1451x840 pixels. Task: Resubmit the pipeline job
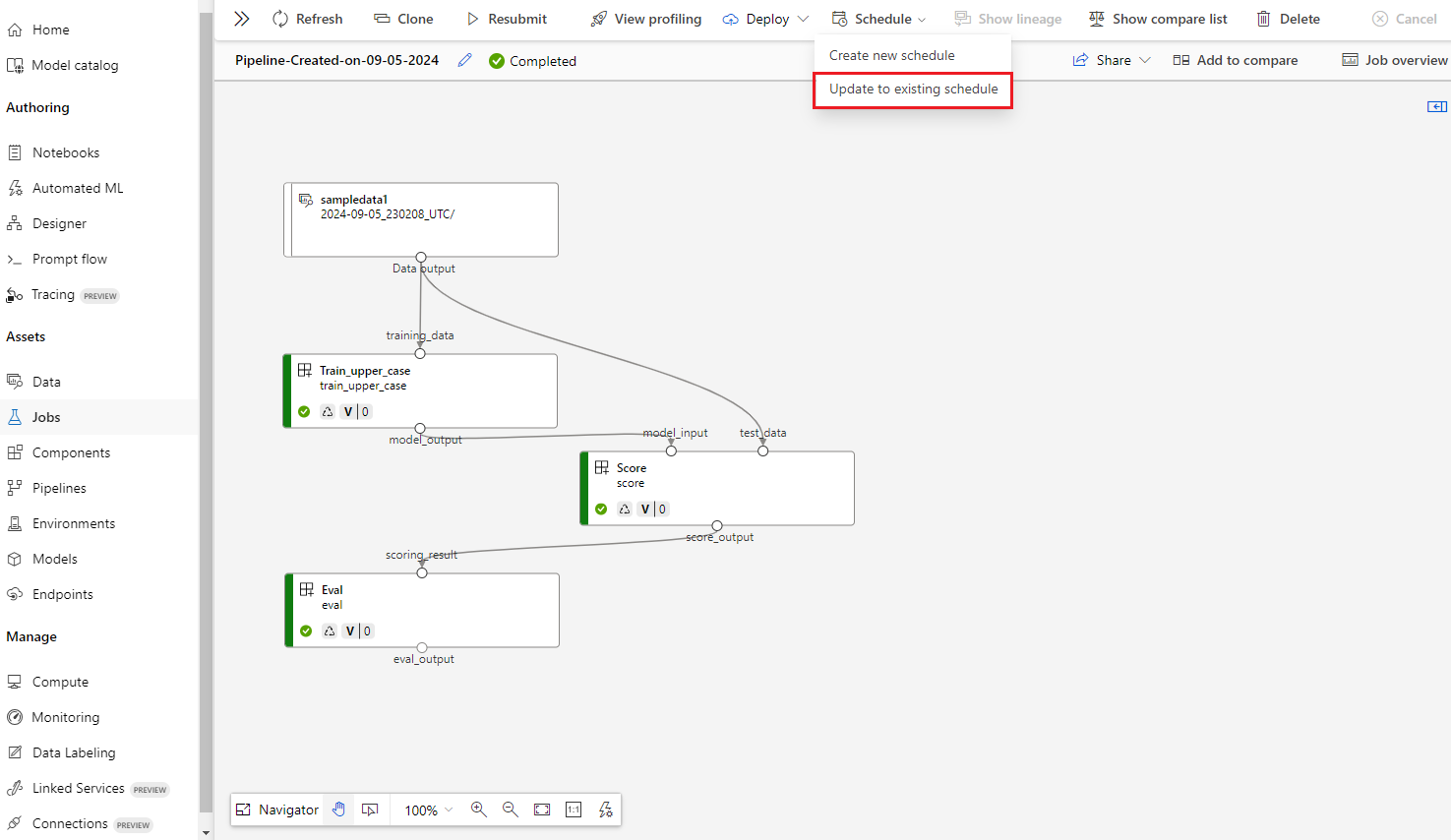(506, 19)
